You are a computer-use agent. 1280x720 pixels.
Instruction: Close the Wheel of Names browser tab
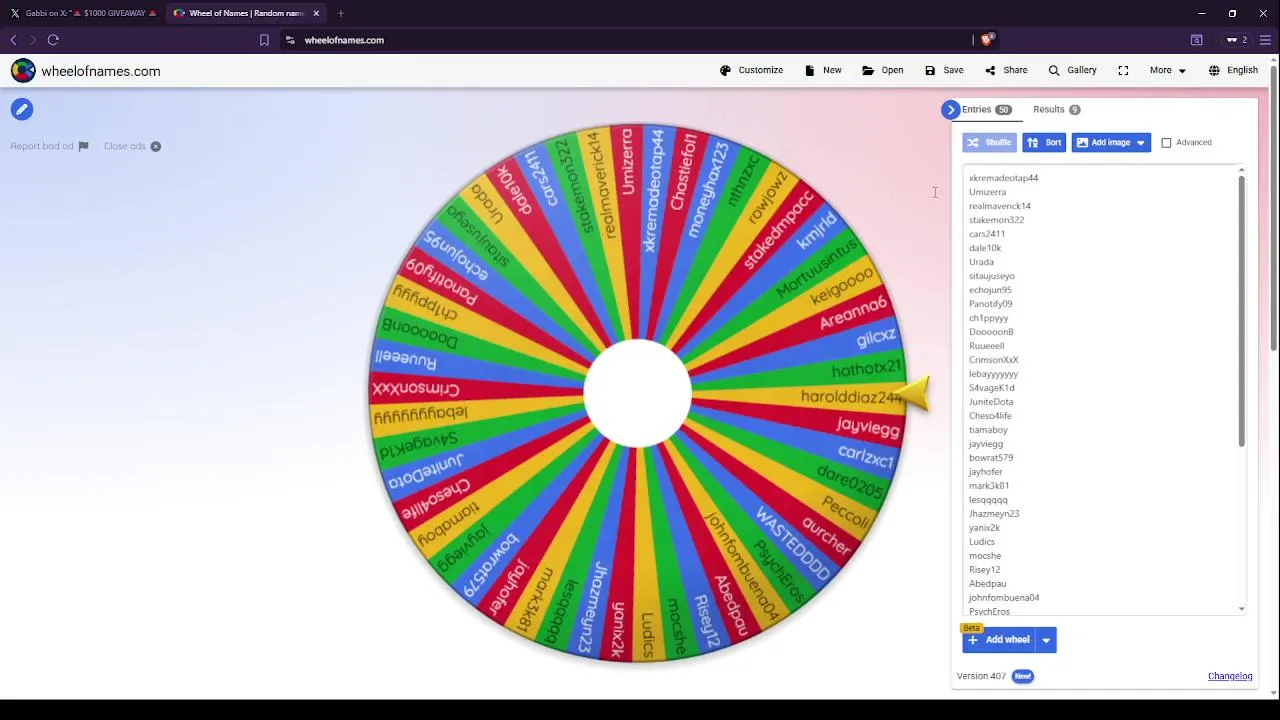[x=316, y=13]
